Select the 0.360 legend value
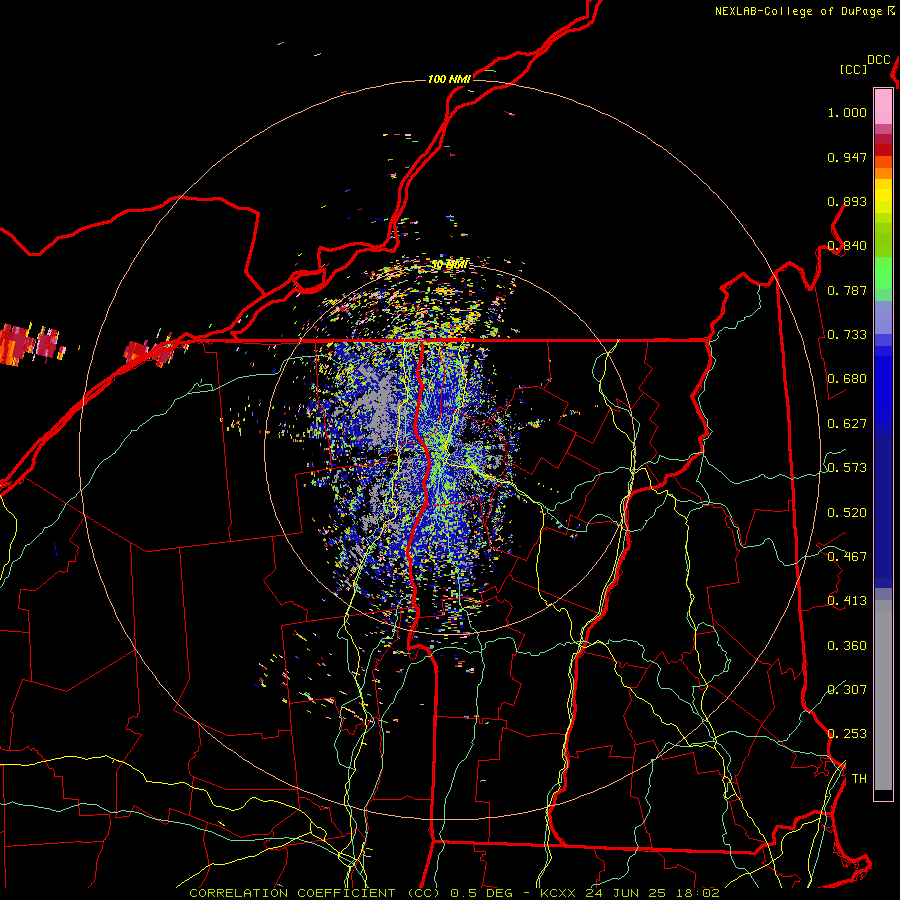This screenshot has height=900, width=900. pos(847,646)
